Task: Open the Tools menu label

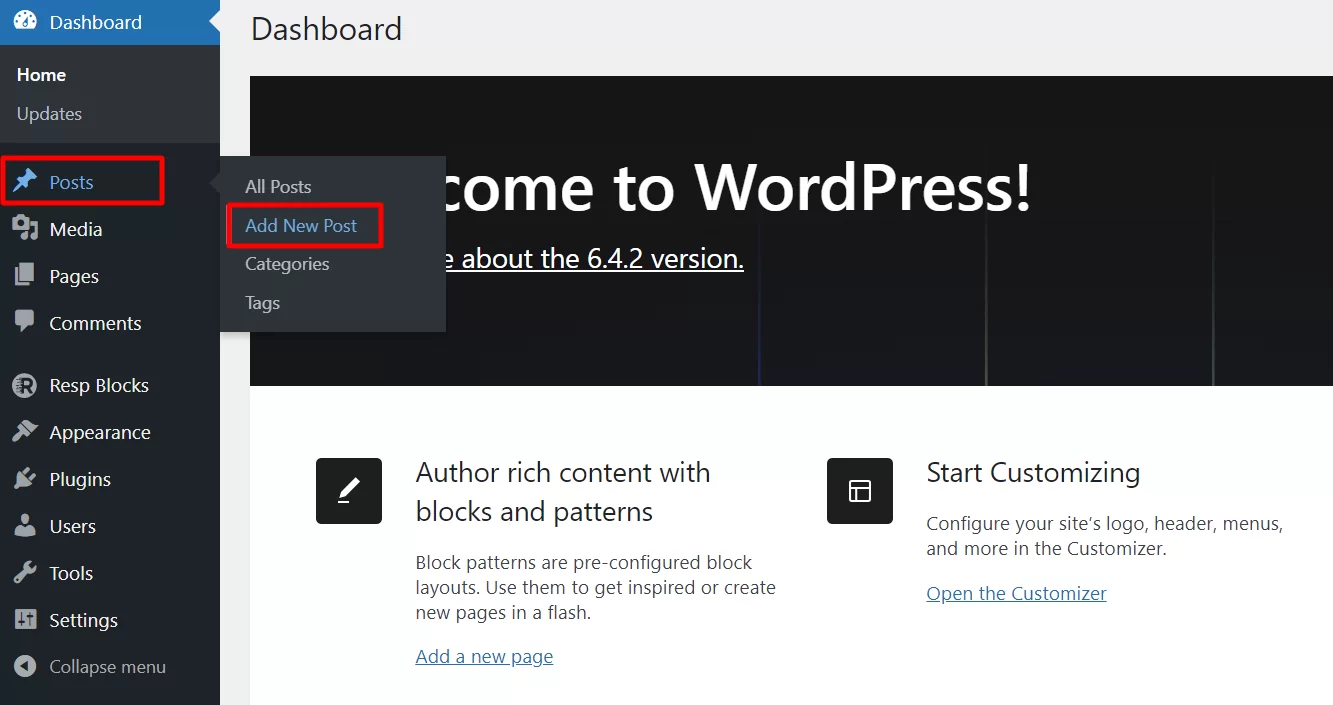Action: [x=71, y=573]
